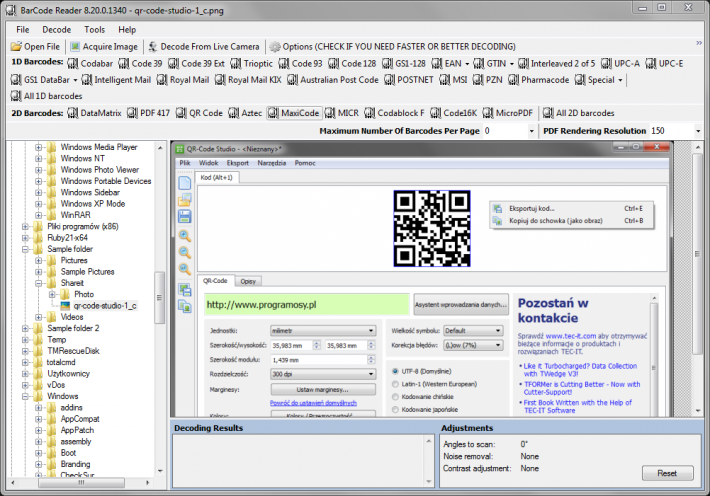This screenshot has width=710, height=496.
Task: Toggle the DataMatrix 2D barcode type
Action: coord(95,113)
